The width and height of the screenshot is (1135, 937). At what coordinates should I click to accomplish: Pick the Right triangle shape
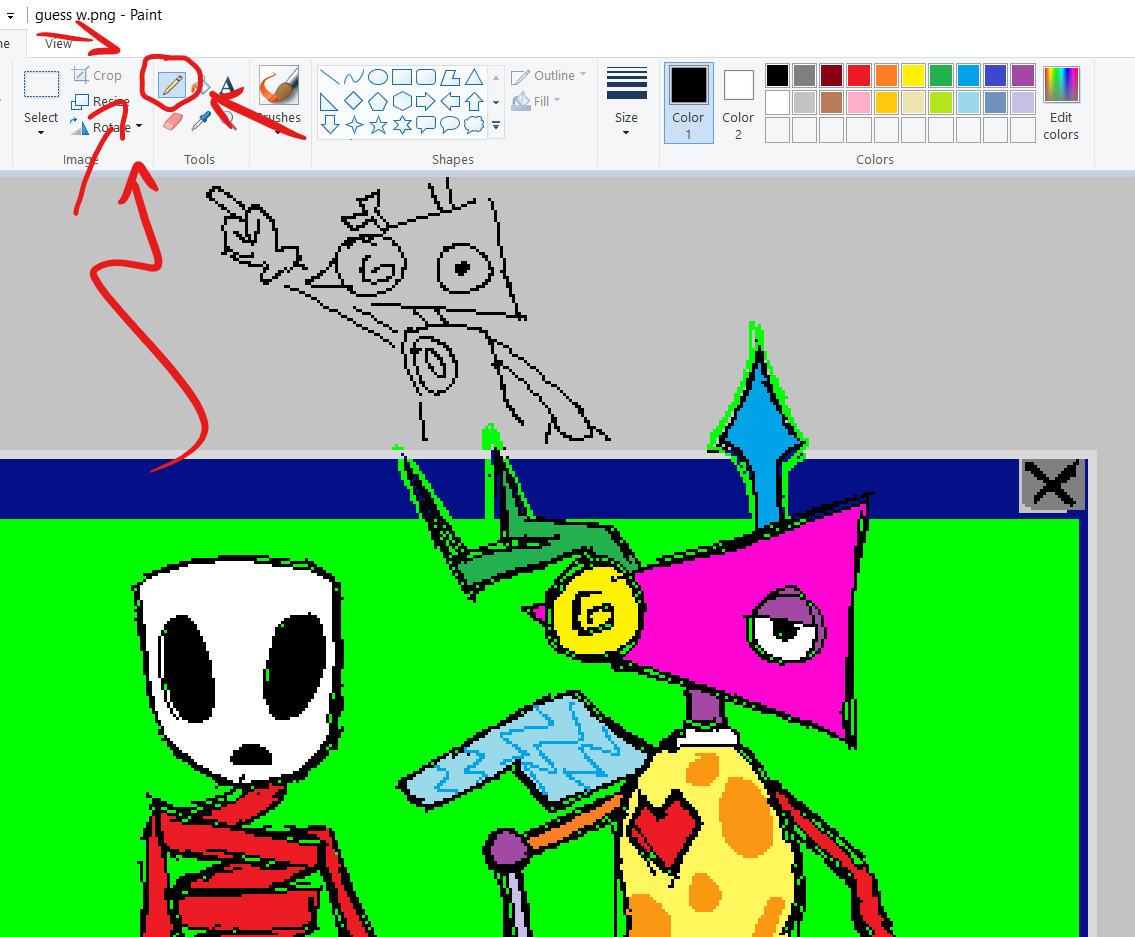pos(329,101)
